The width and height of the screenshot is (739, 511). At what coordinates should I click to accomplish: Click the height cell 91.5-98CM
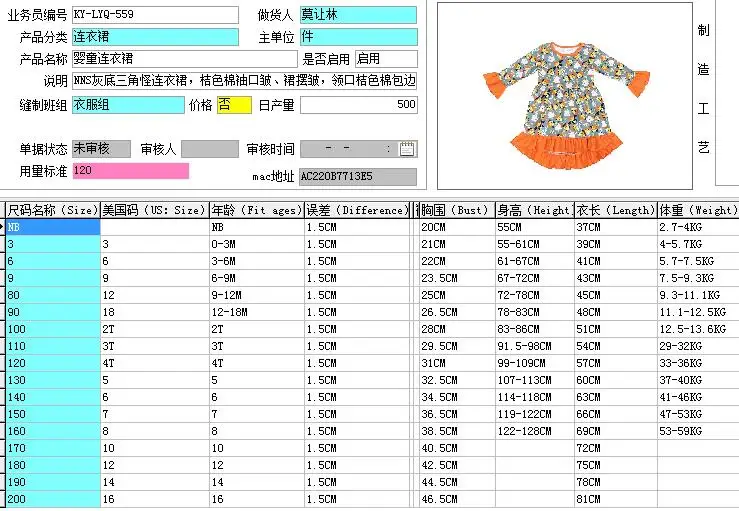pos(535,346)
